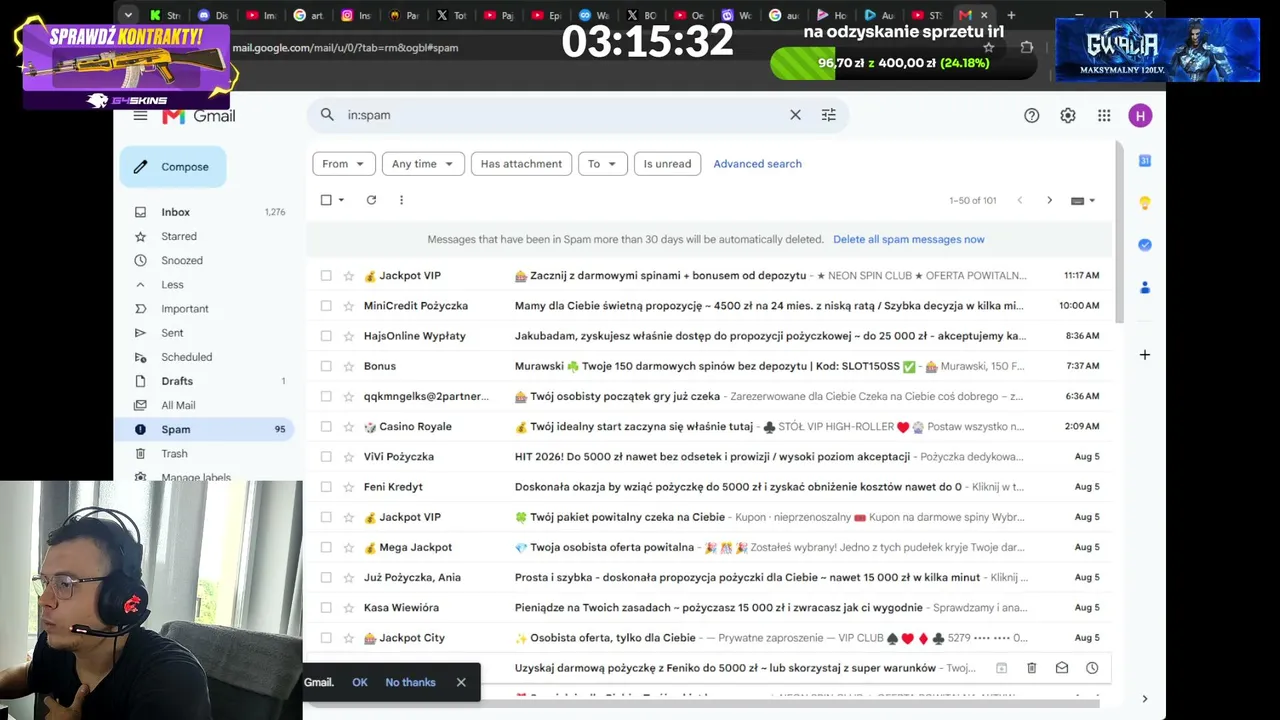
Task: Mark the hovered Feniko email as unread
Action: (1062, 668)
